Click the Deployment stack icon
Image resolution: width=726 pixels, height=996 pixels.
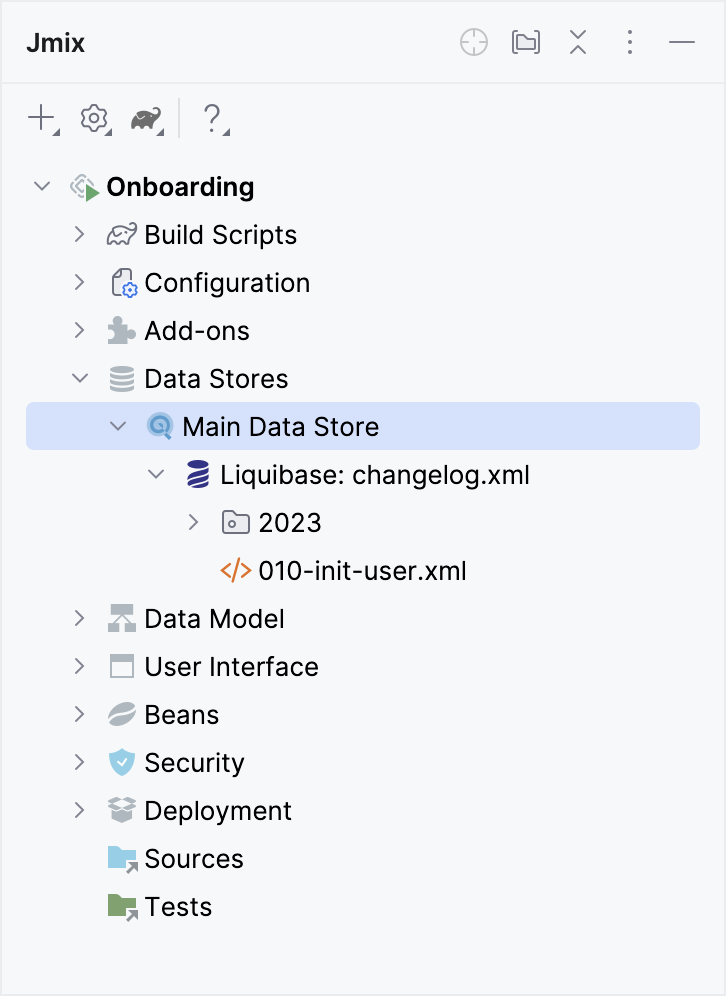(120, 810)
